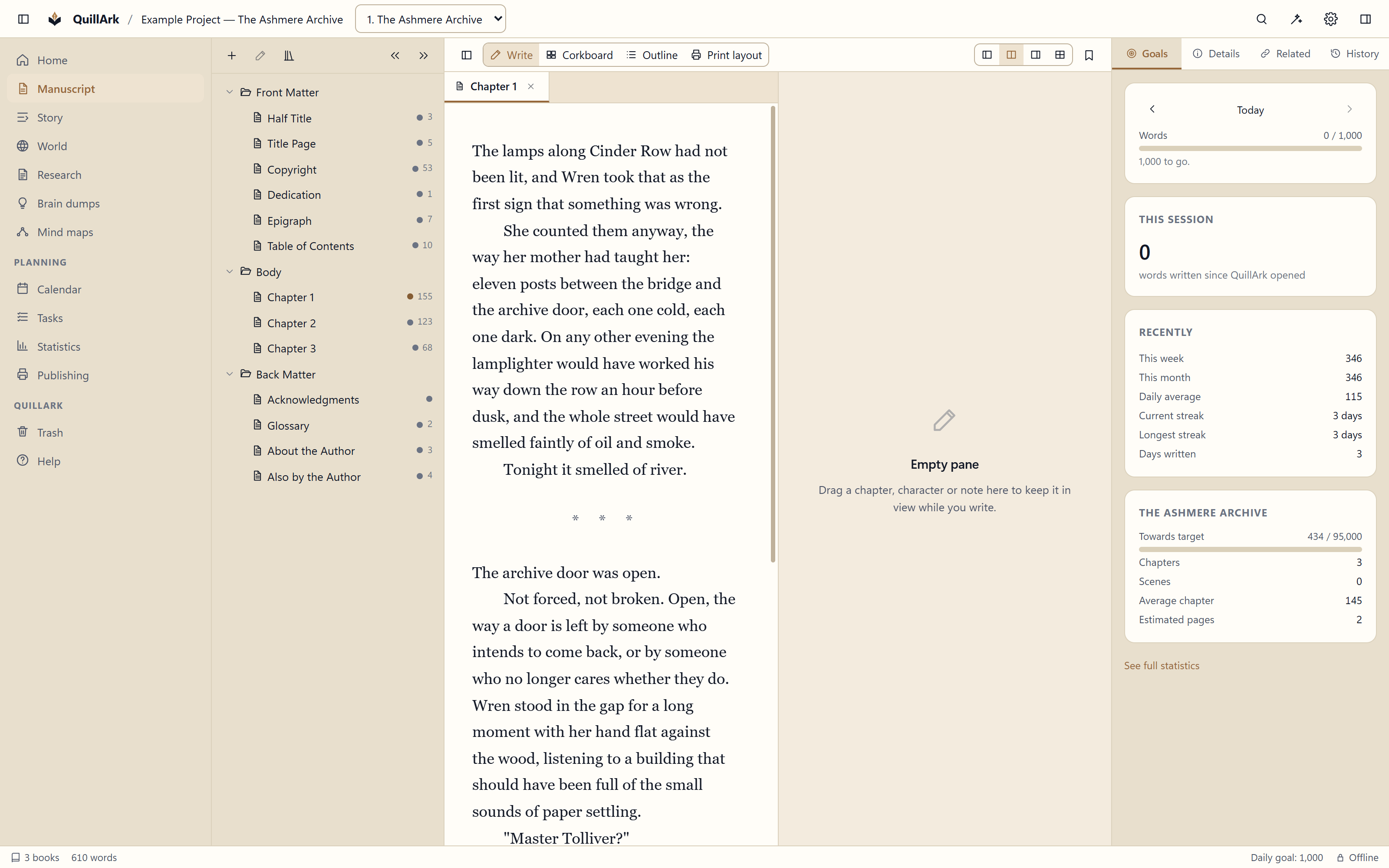The image size is (1389, 868).
Task: Open settings gear icon
Action: [1330, 19]
